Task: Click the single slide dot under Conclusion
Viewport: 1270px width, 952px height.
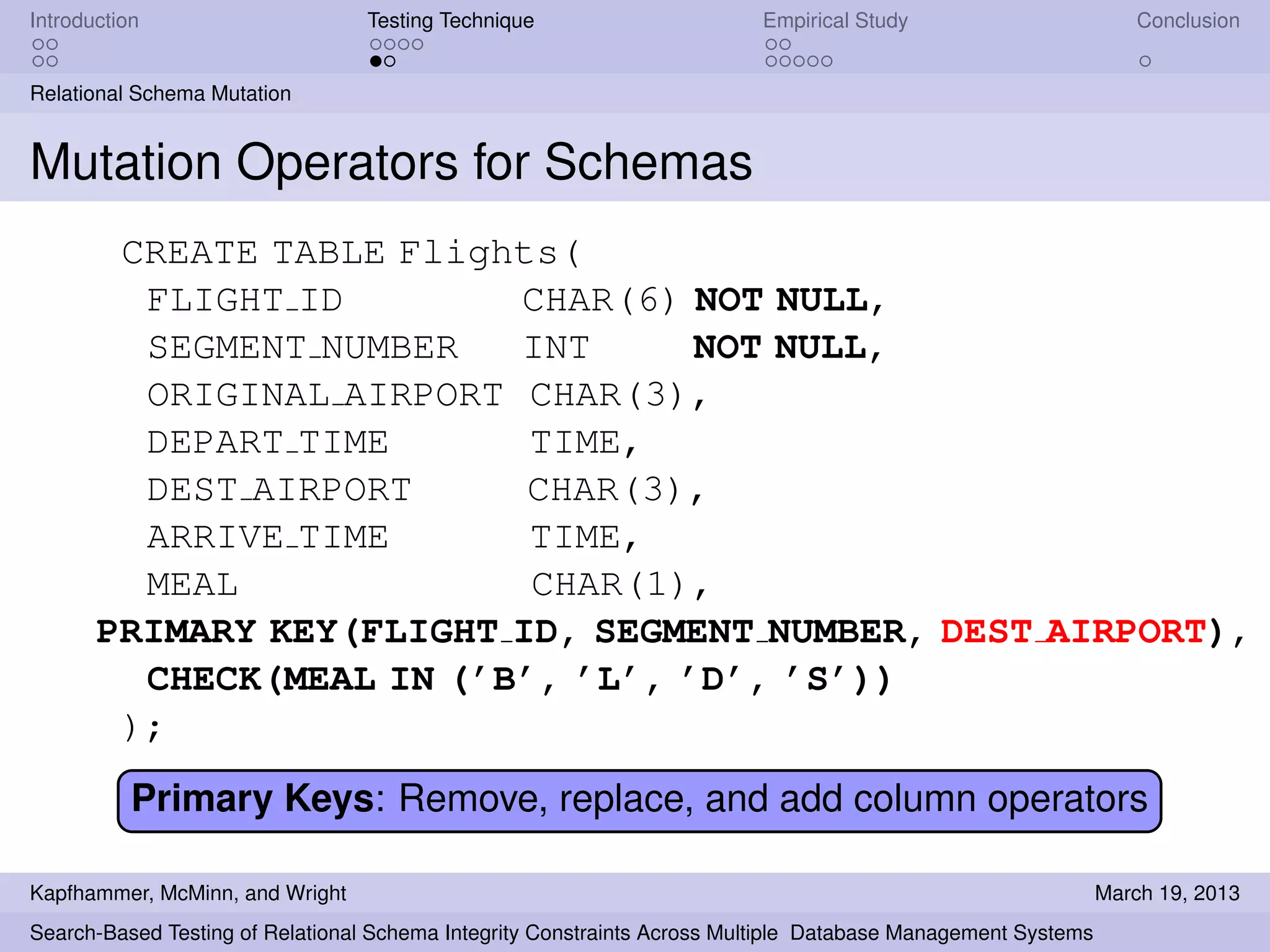Action: [x=1145, y=61]
